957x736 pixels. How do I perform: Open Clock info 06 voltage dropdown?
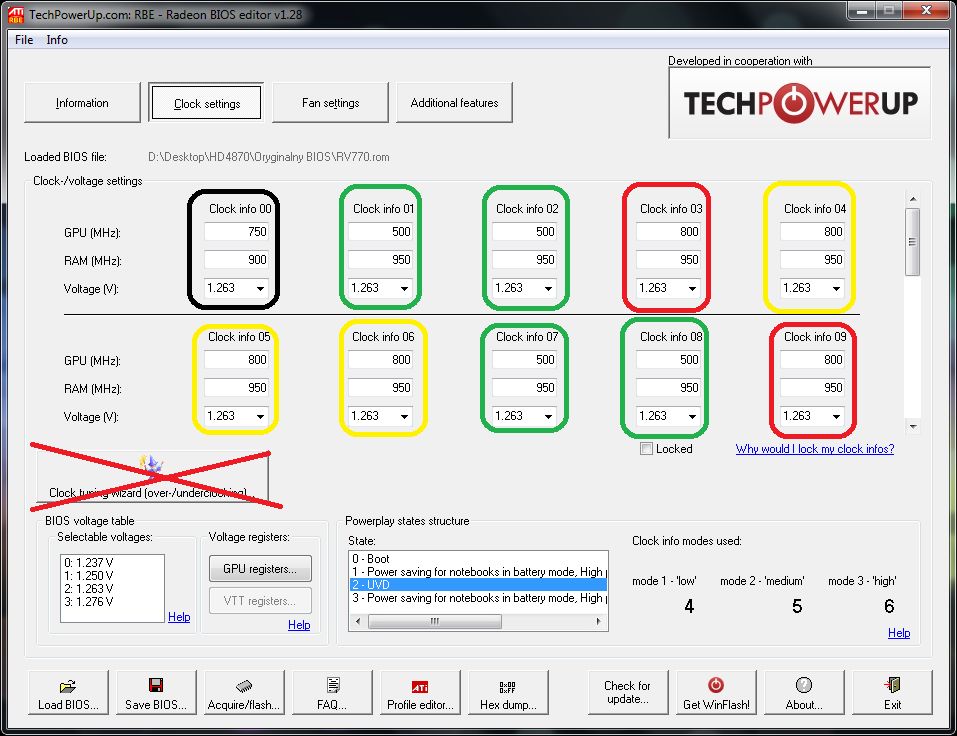click(405, 416)
